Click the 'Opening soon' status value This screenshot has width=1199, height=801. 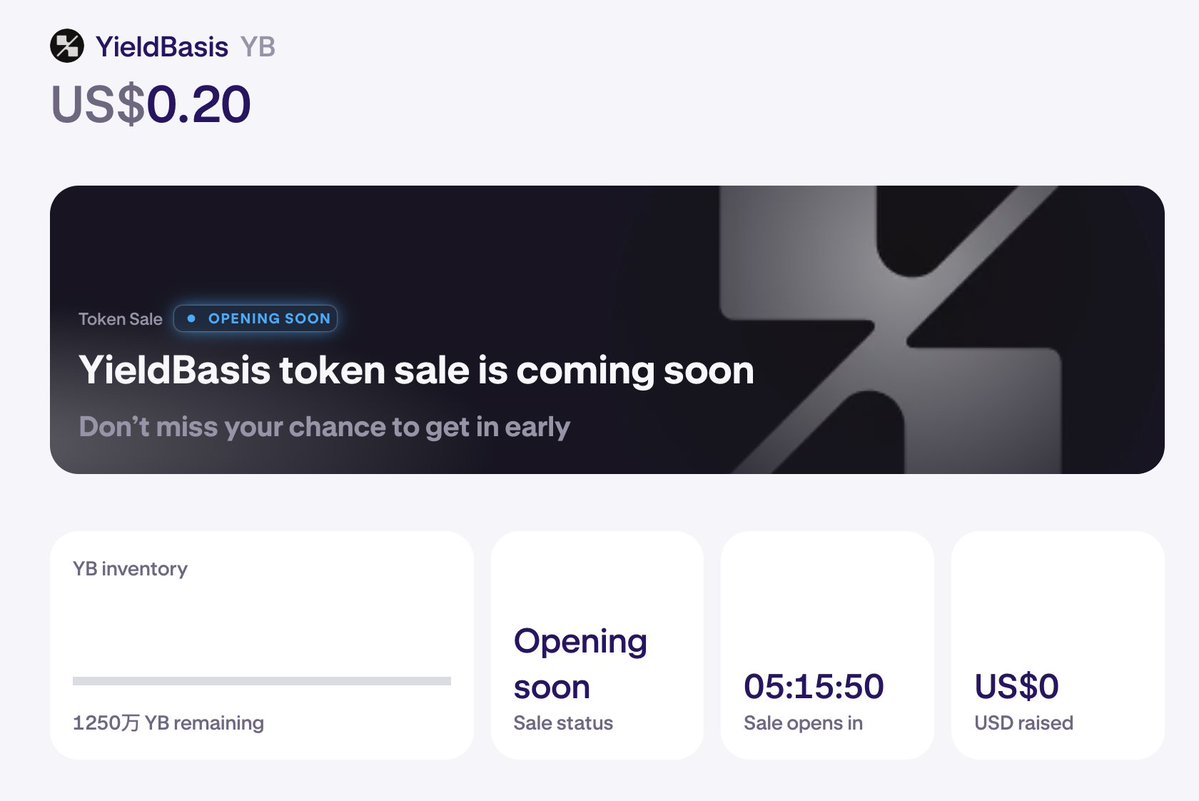(x=580, y=663)
